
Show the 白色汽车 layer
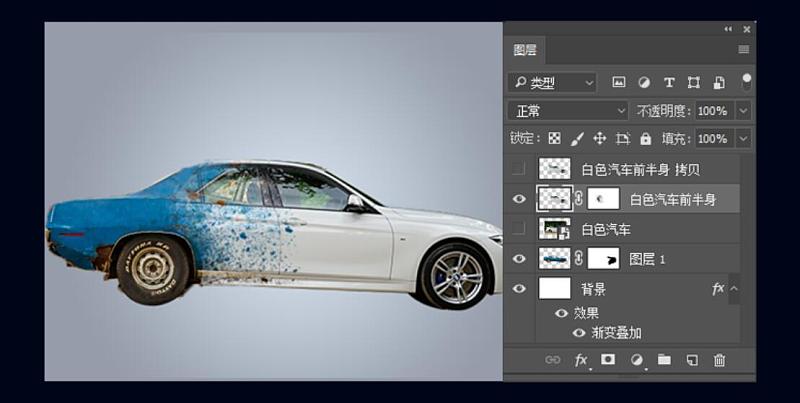[x=519, y=229]
